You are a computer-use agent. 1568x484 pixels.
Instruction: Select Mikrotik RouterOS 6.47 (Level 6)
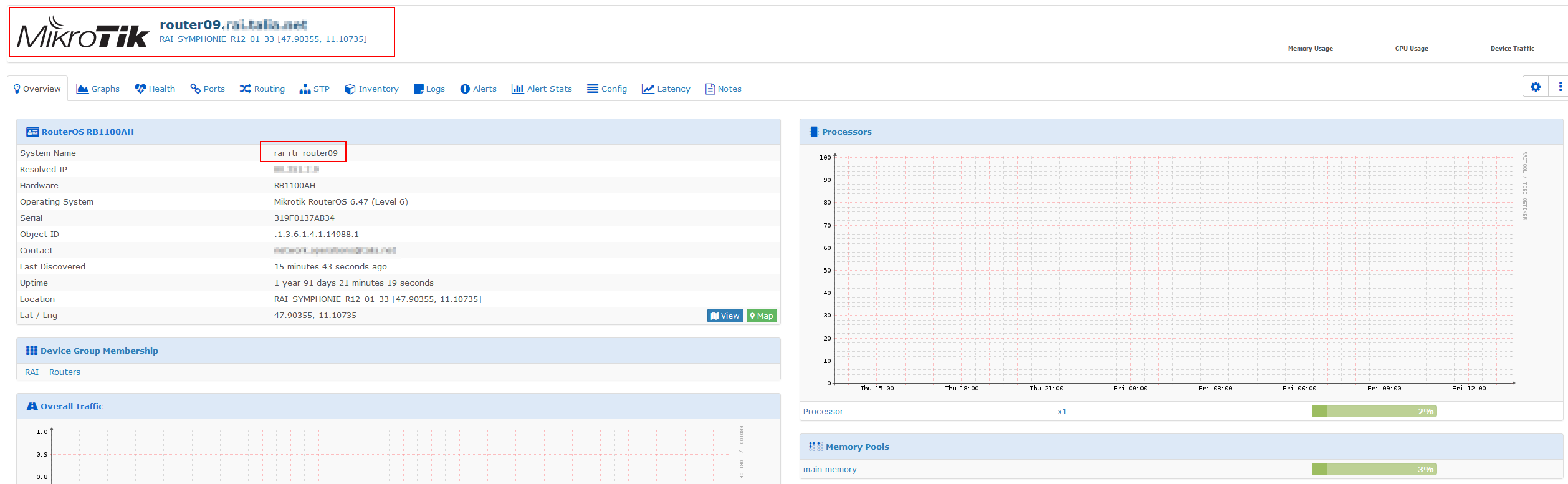pyautogui.click(x=341, y=201)
